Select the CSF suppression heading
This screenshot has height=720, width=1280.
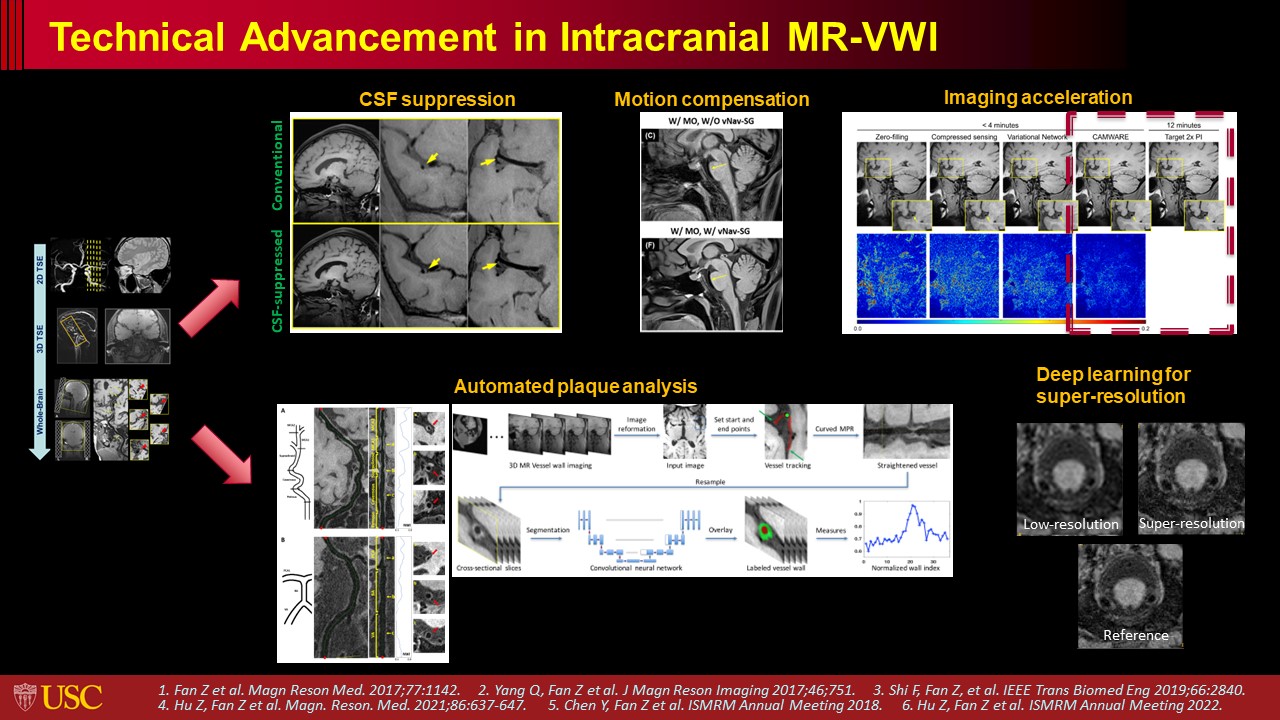[x=437, y=99]
